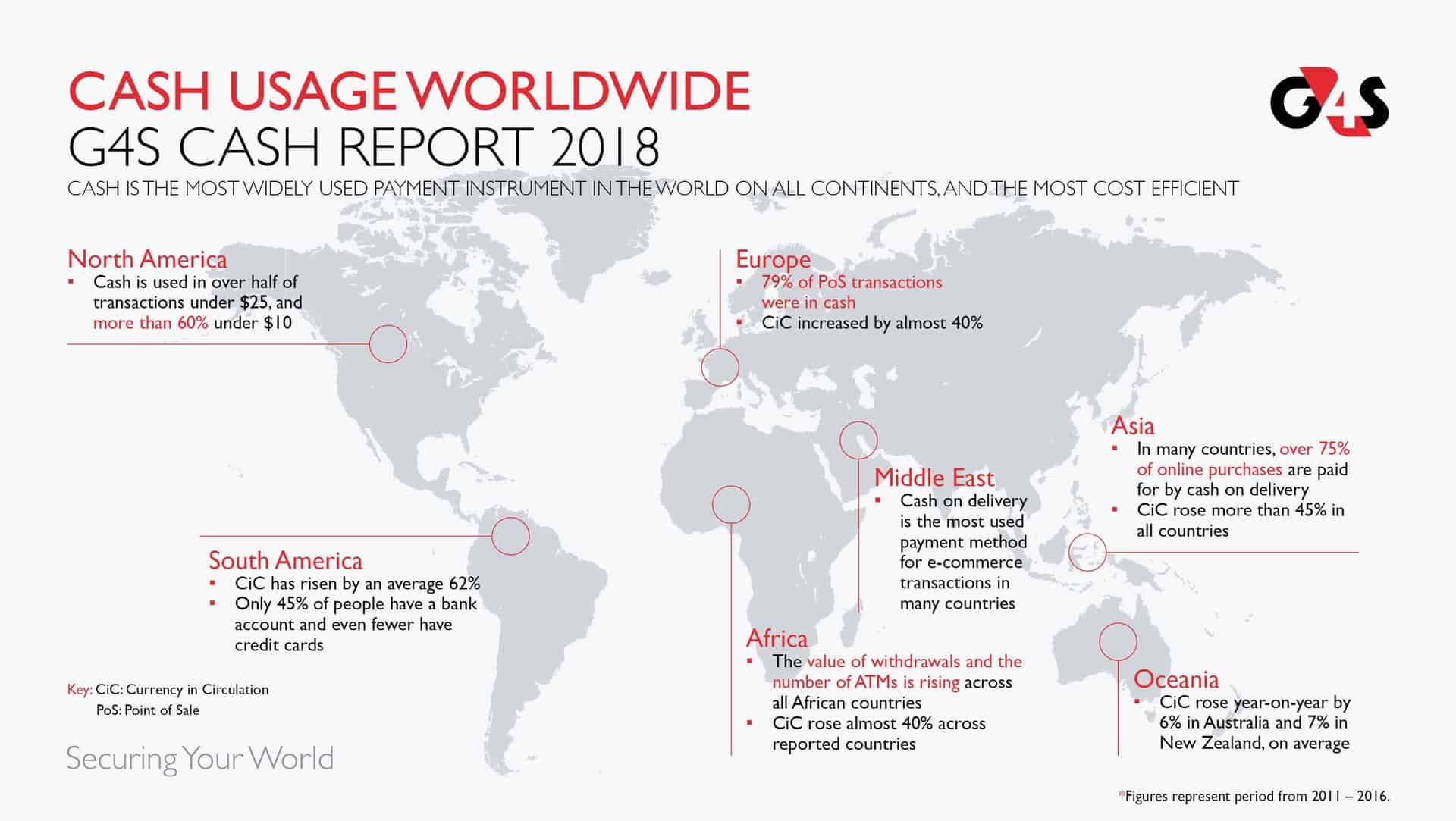Image resolution: width=1456 pixels, height=821 pixels.
Task: Click 'CiC: Currency in Circulation' key entry
Action: click(x=182, y=690)
